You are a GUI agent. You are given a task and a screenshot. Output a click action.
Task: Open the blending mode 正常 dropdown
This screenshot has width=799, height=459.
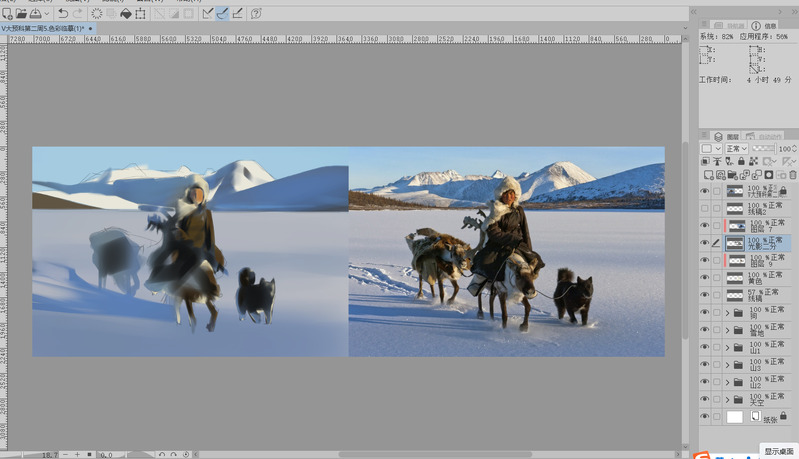(x=736, y=148)
